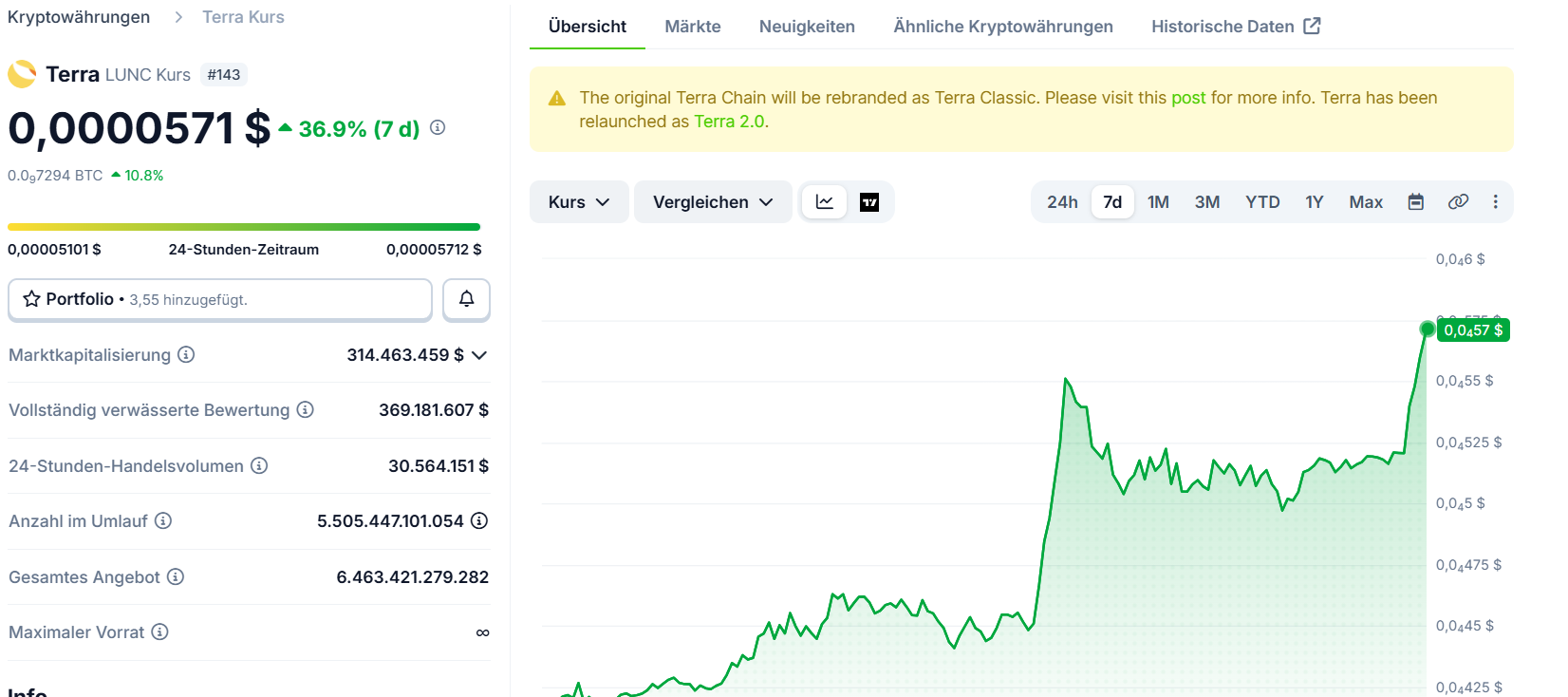Click the 0,0000571 $ price value
1568x697 pixels.
(140, 128)
